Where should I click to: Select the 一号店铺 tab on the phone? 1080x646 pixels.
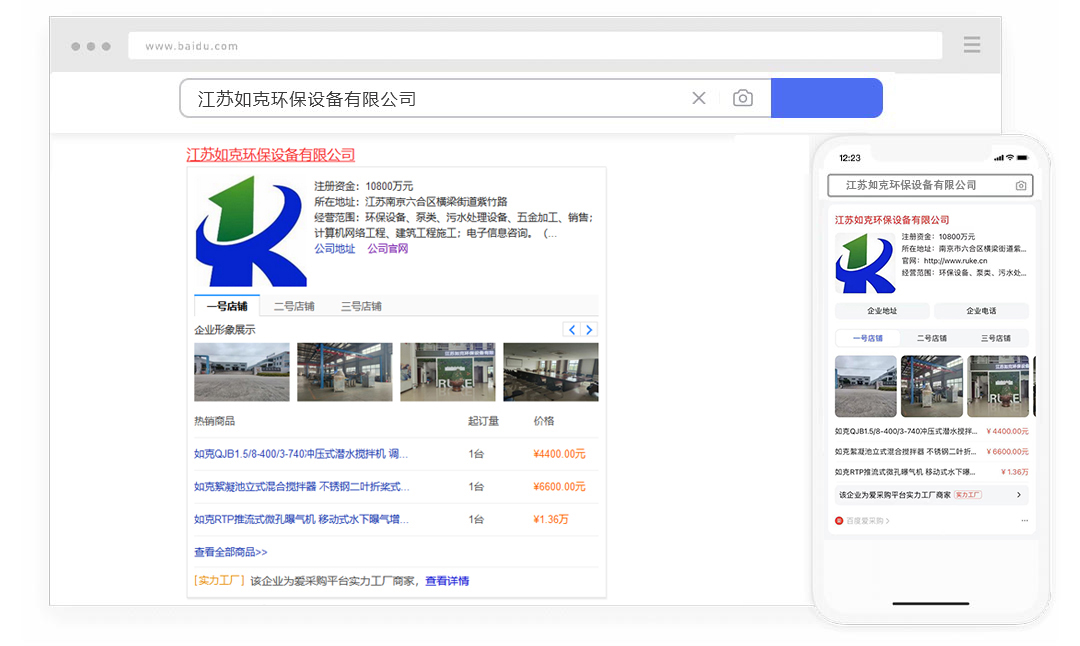click(867, 338)
